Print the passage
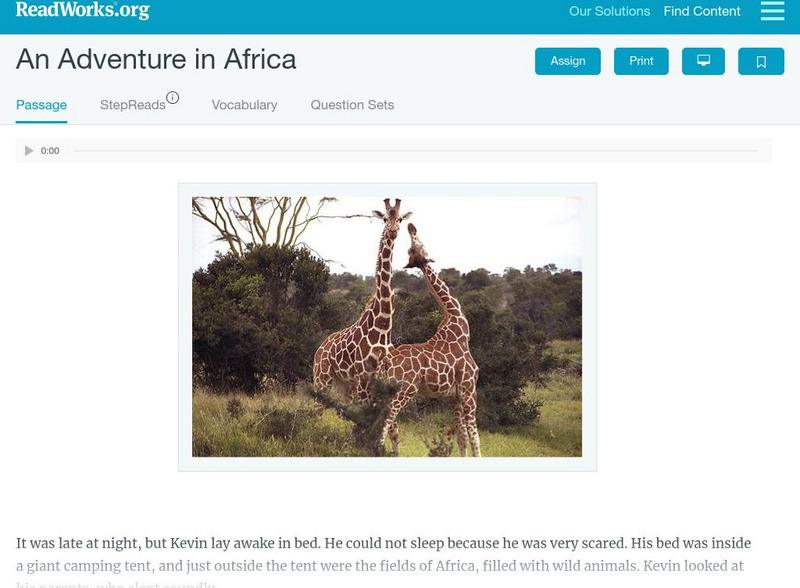This screenshot has height=588, width=800. 641,61
